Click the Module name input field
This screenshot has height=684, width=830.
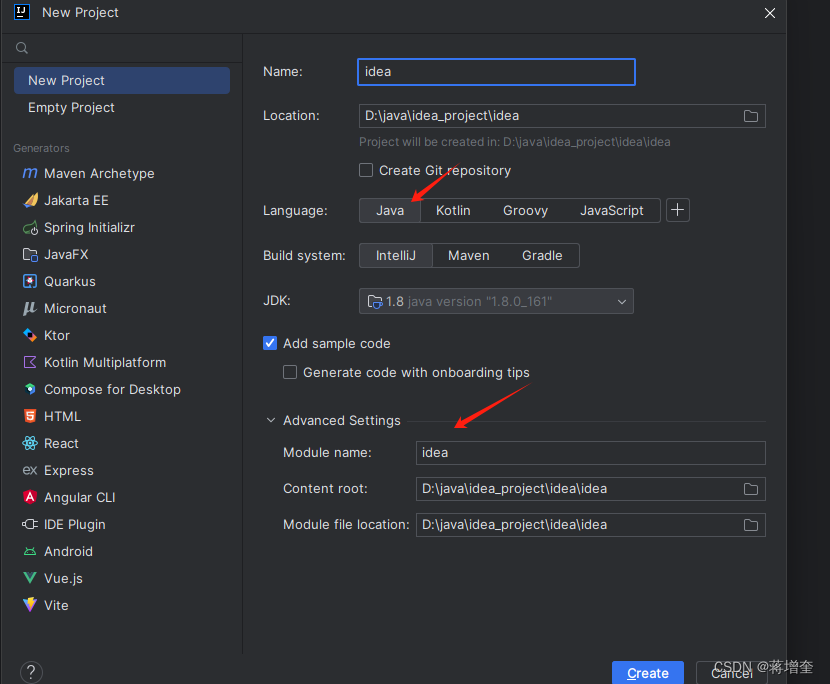pos(591,453)
